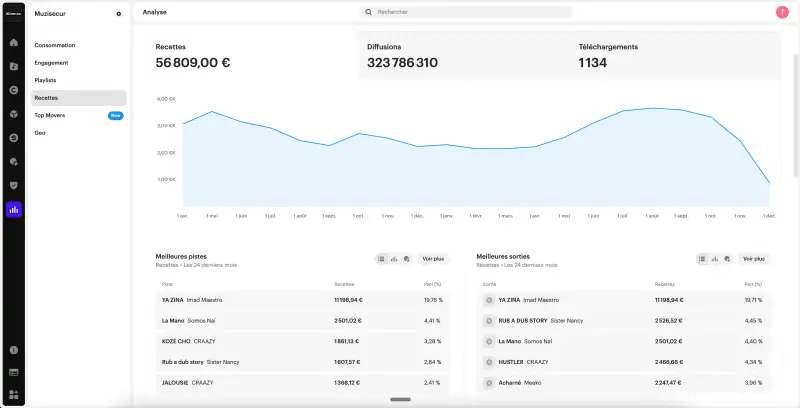Screen dimensions: 800x408
Task: Click Voir plus under Meilleures pistes
Action: click(434, 259)
